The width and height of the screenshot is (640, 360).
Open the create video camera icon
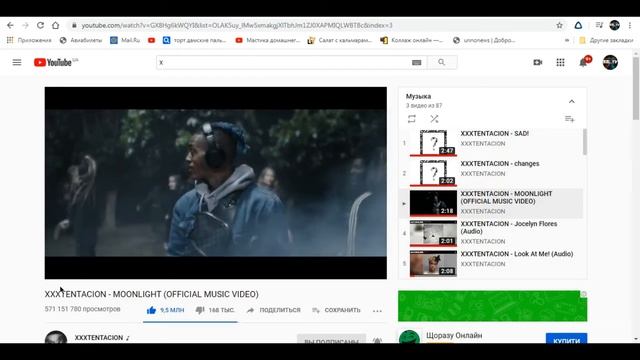point(538,62)
